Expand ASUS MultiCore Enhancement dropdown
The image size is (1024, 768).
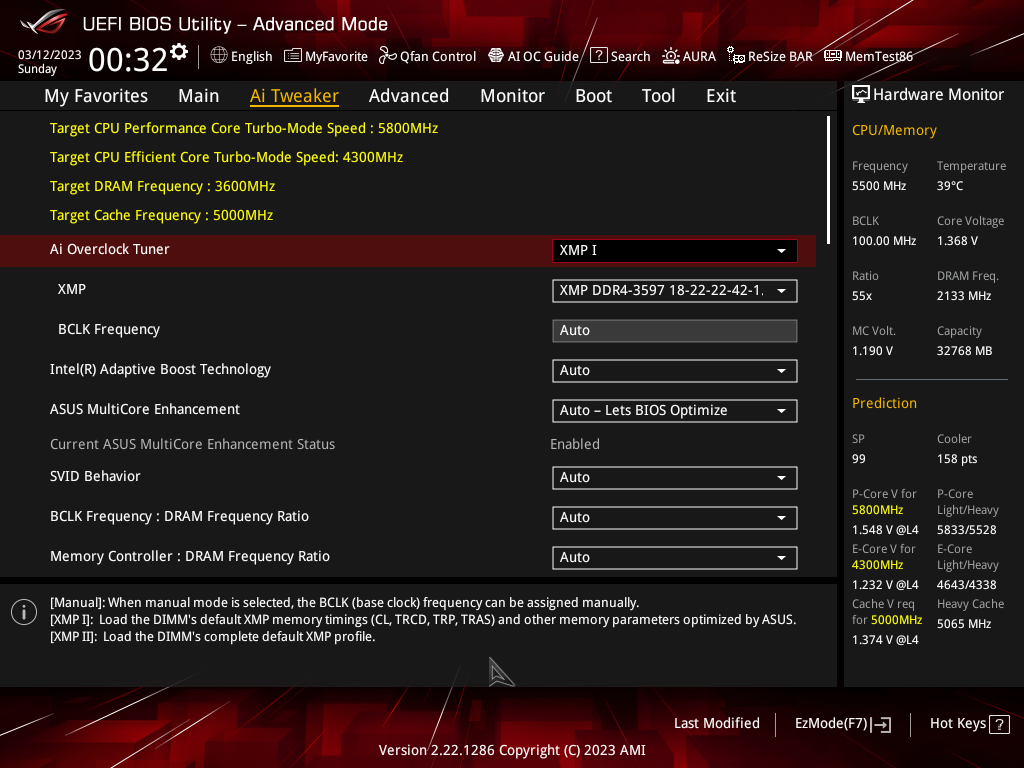coord(674,411)
